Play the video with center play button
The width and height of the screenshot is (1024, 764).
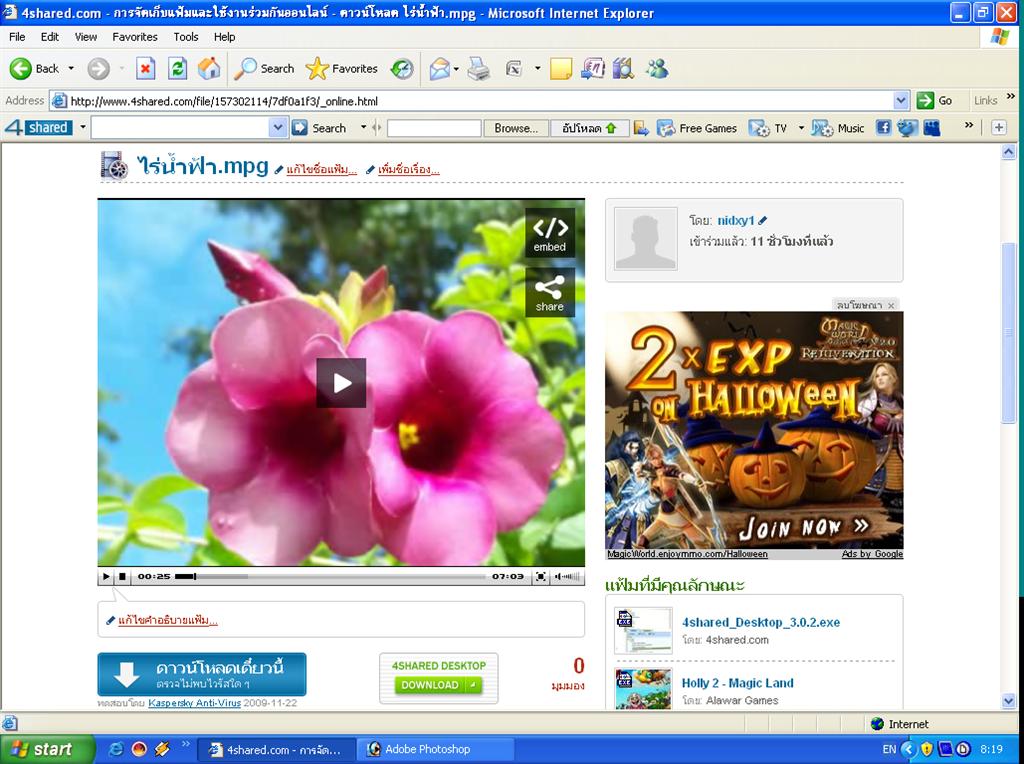(x=341, y=382)
